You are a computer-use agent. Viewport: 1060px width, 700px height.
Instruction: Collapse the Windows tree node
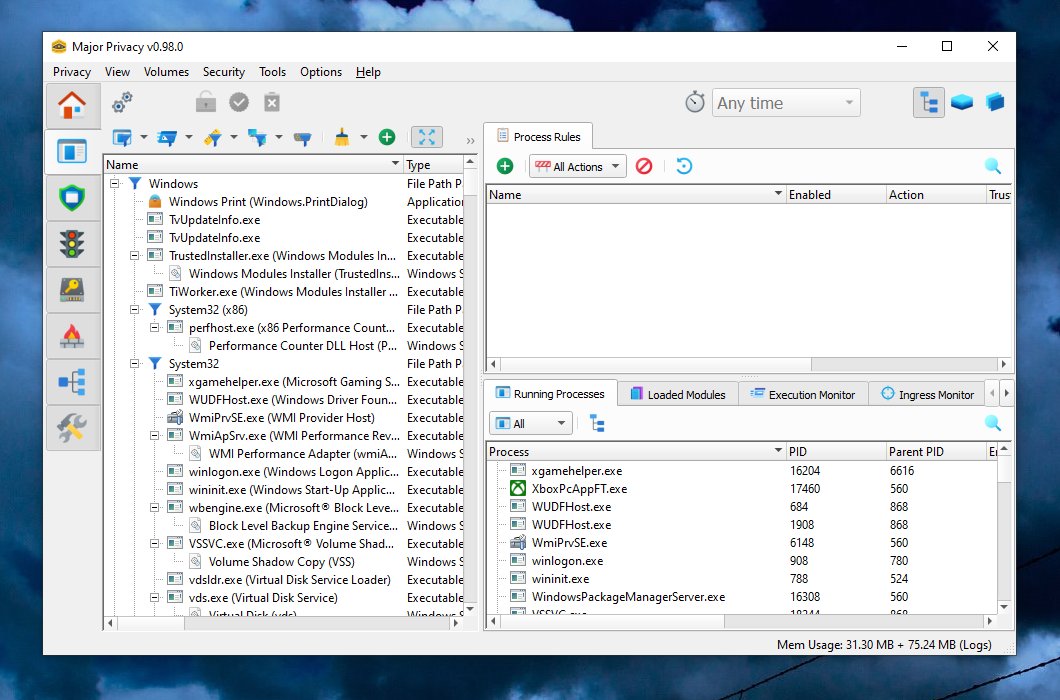point(115,183)
